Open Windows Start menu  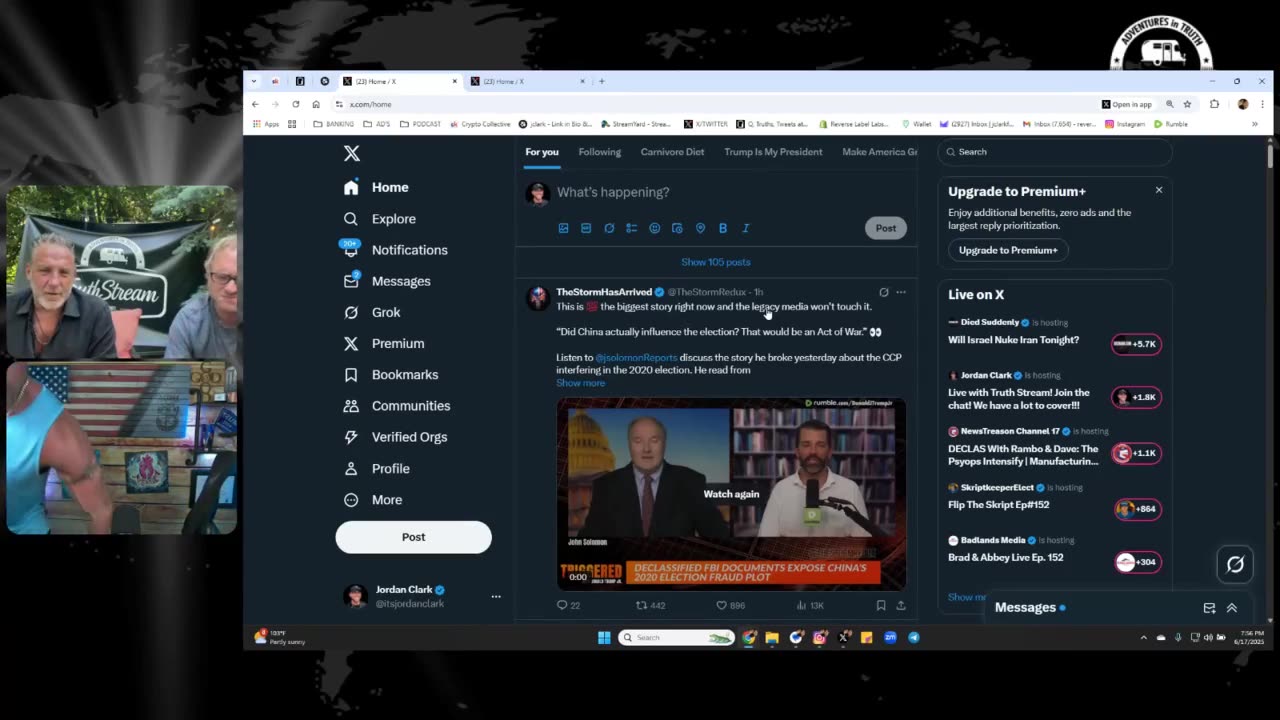point(604,637)
